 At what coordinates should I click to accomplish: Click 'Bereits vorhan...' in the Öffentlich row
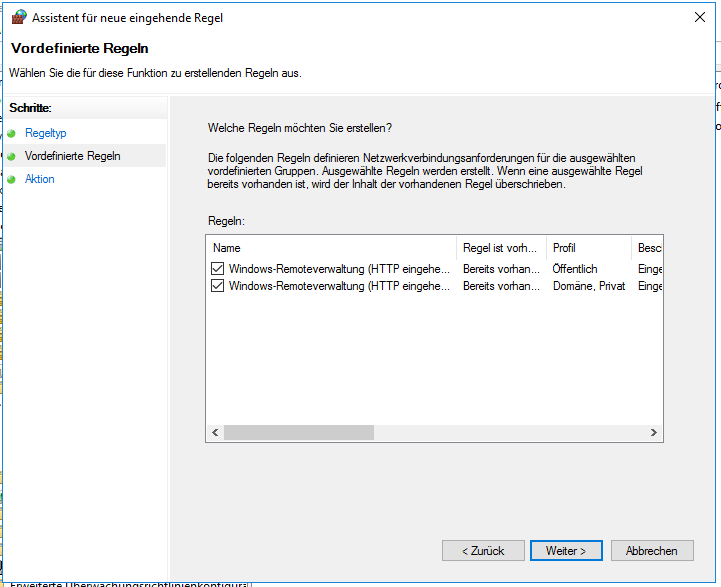point(501,268)
